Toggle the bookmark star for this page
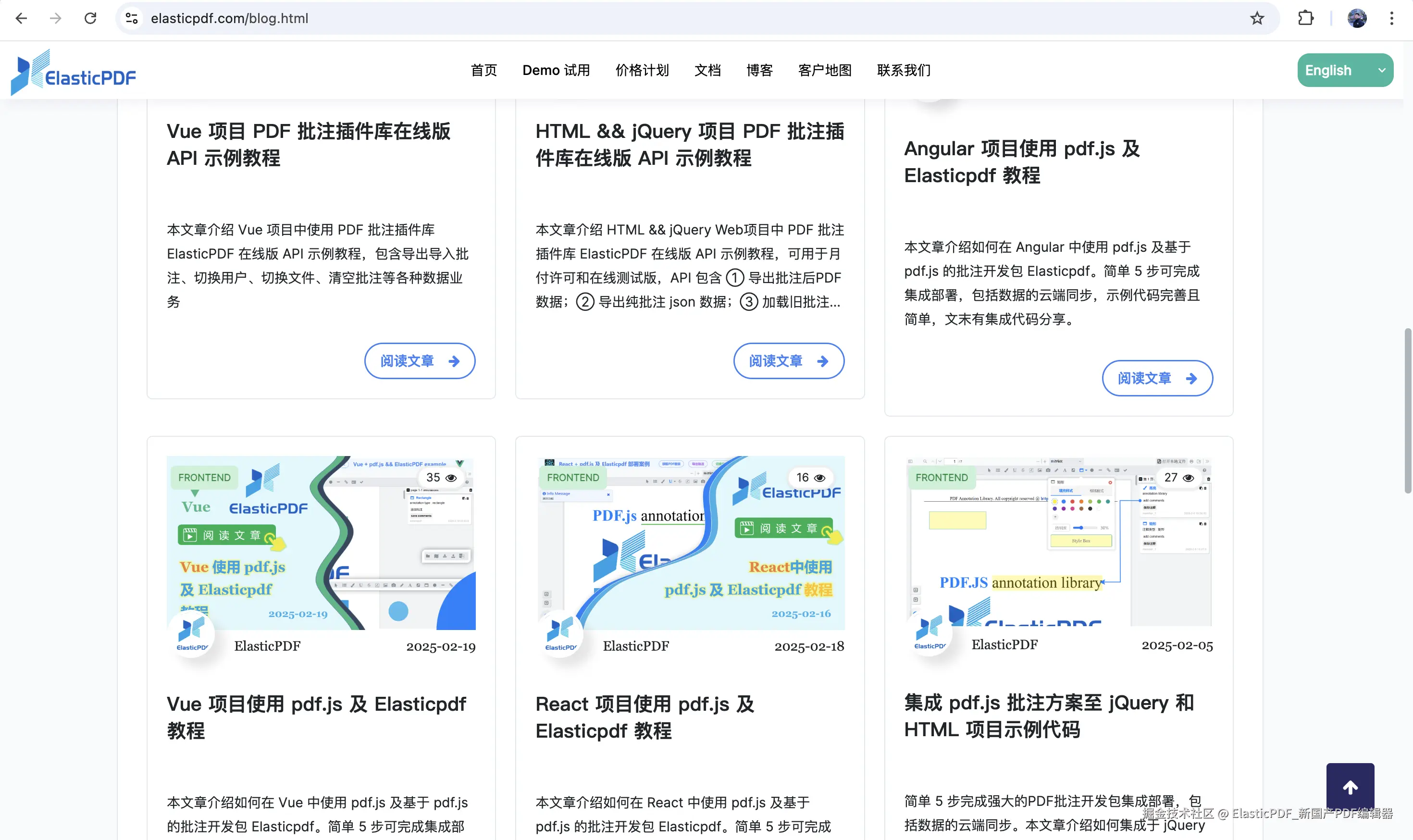This screenshot has width=1413, height=840. point(1257,18)
